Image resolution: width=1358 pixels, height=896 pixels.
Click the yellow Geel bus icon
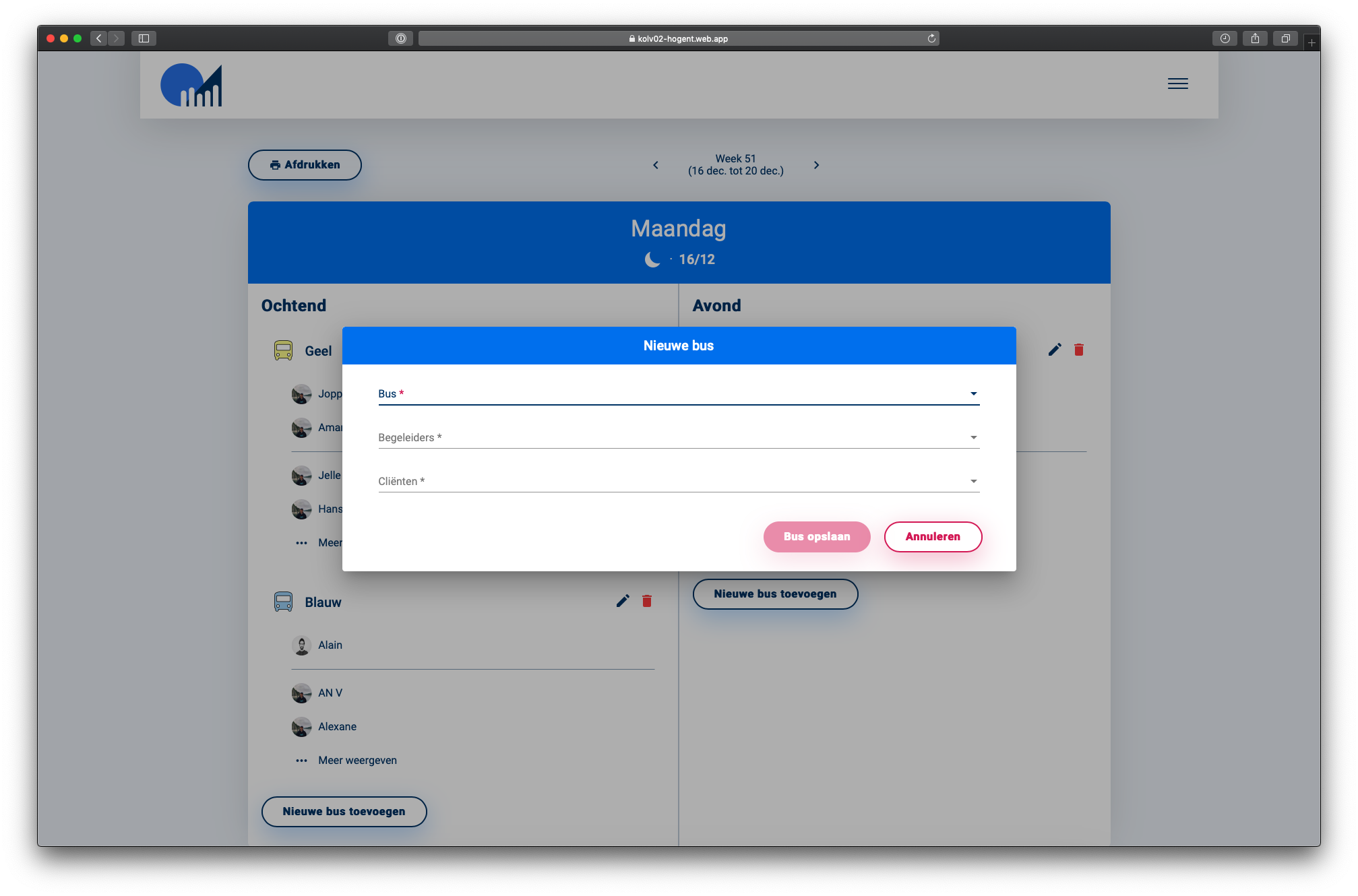click(283, 351)
